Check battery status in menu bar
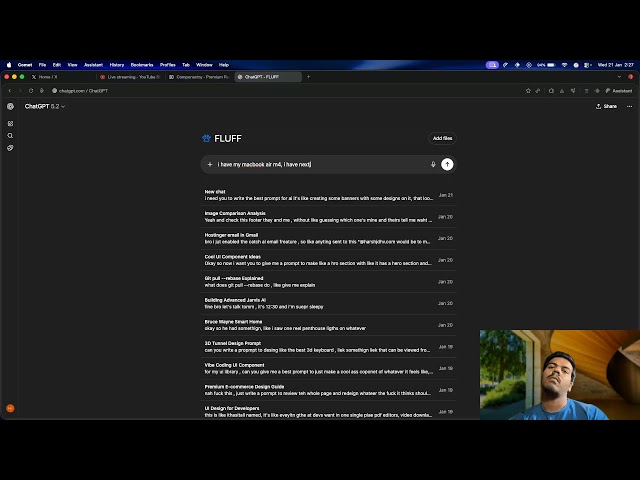640x480 pixels. (x=547, y=65)
